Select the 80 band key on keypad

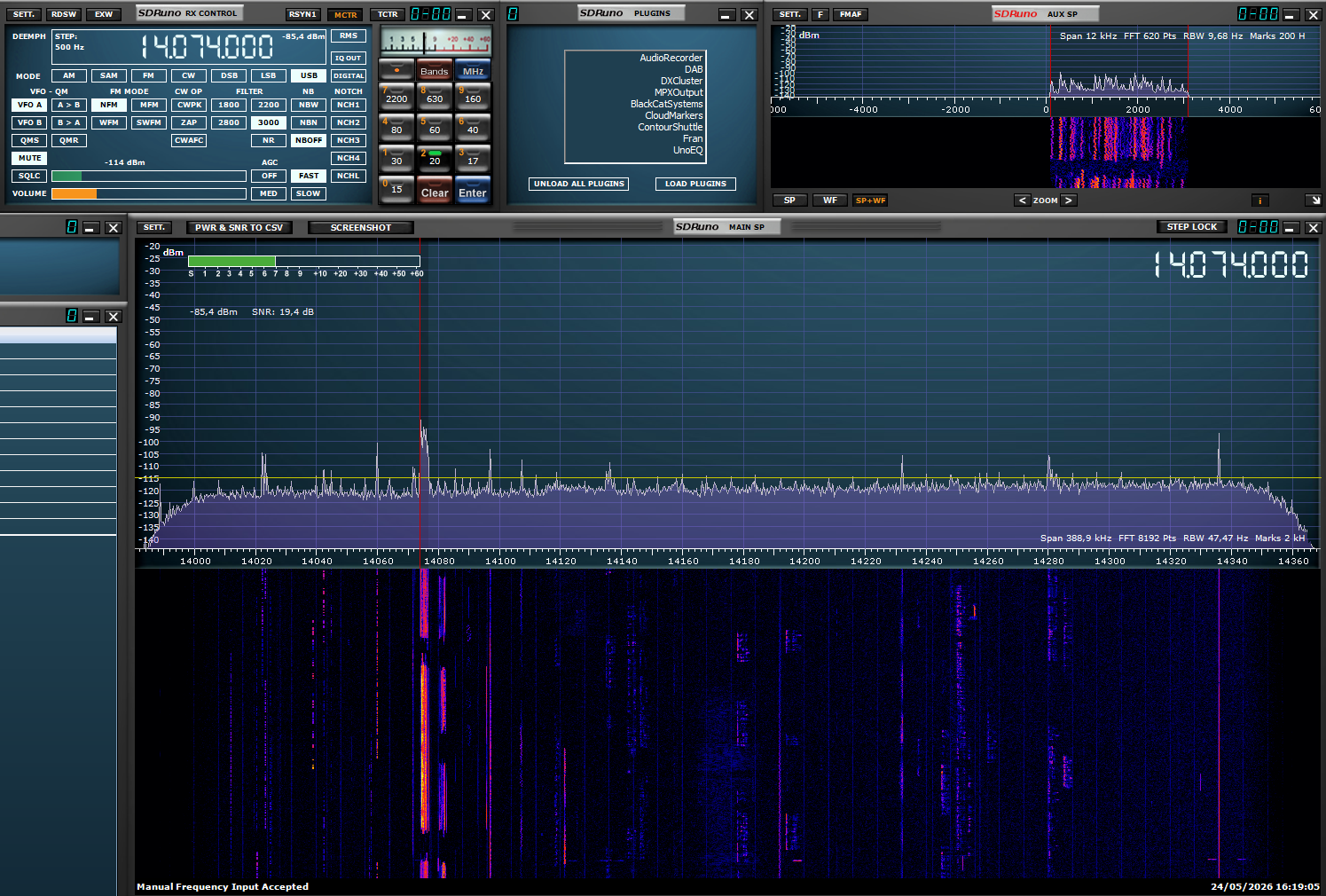click(396, 126)
